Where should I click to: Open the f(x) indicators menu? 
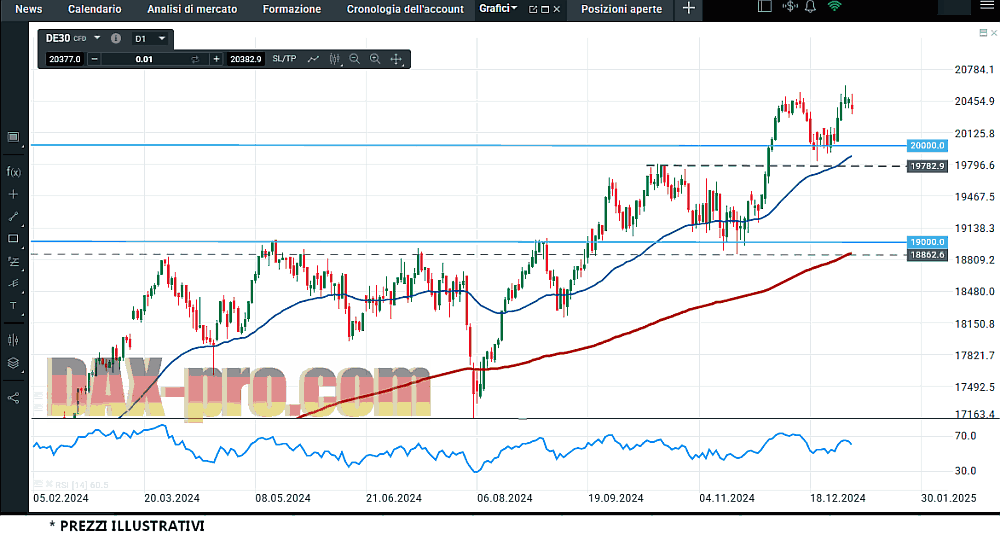(x=13, y=172)
